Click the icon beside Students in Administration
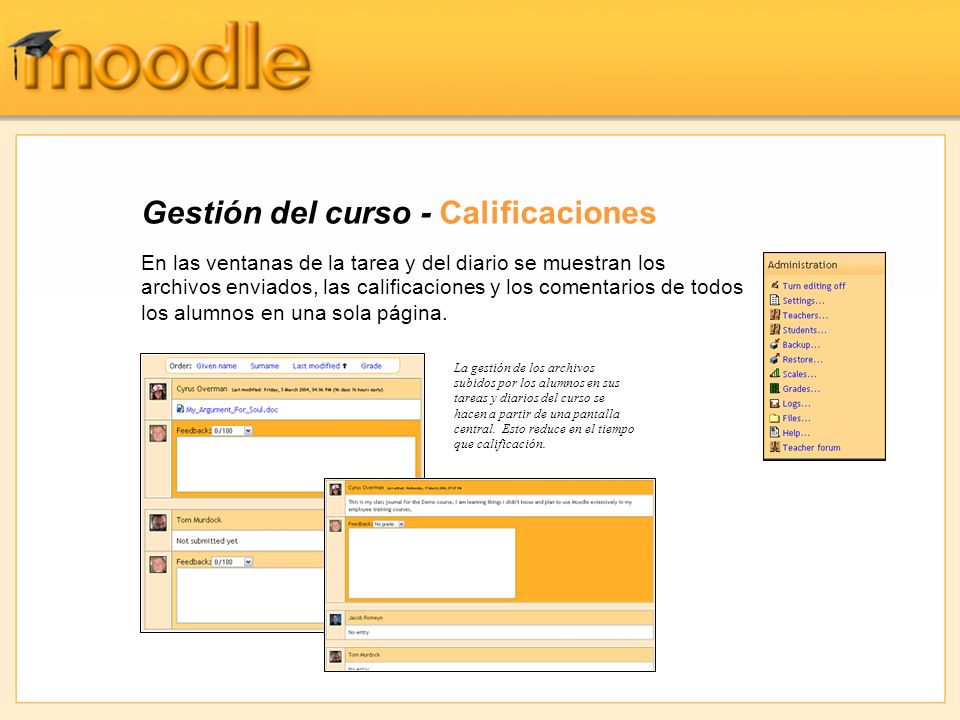Viewport: 960px width, 720px height. coord(774,329)
